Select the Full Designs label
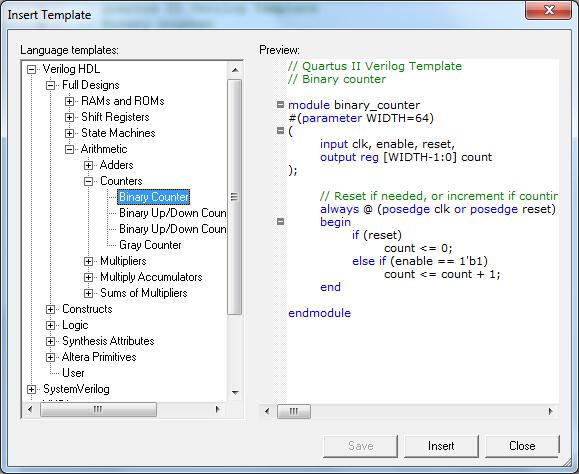This screenshot has height=474, width=579. [90, 85]
